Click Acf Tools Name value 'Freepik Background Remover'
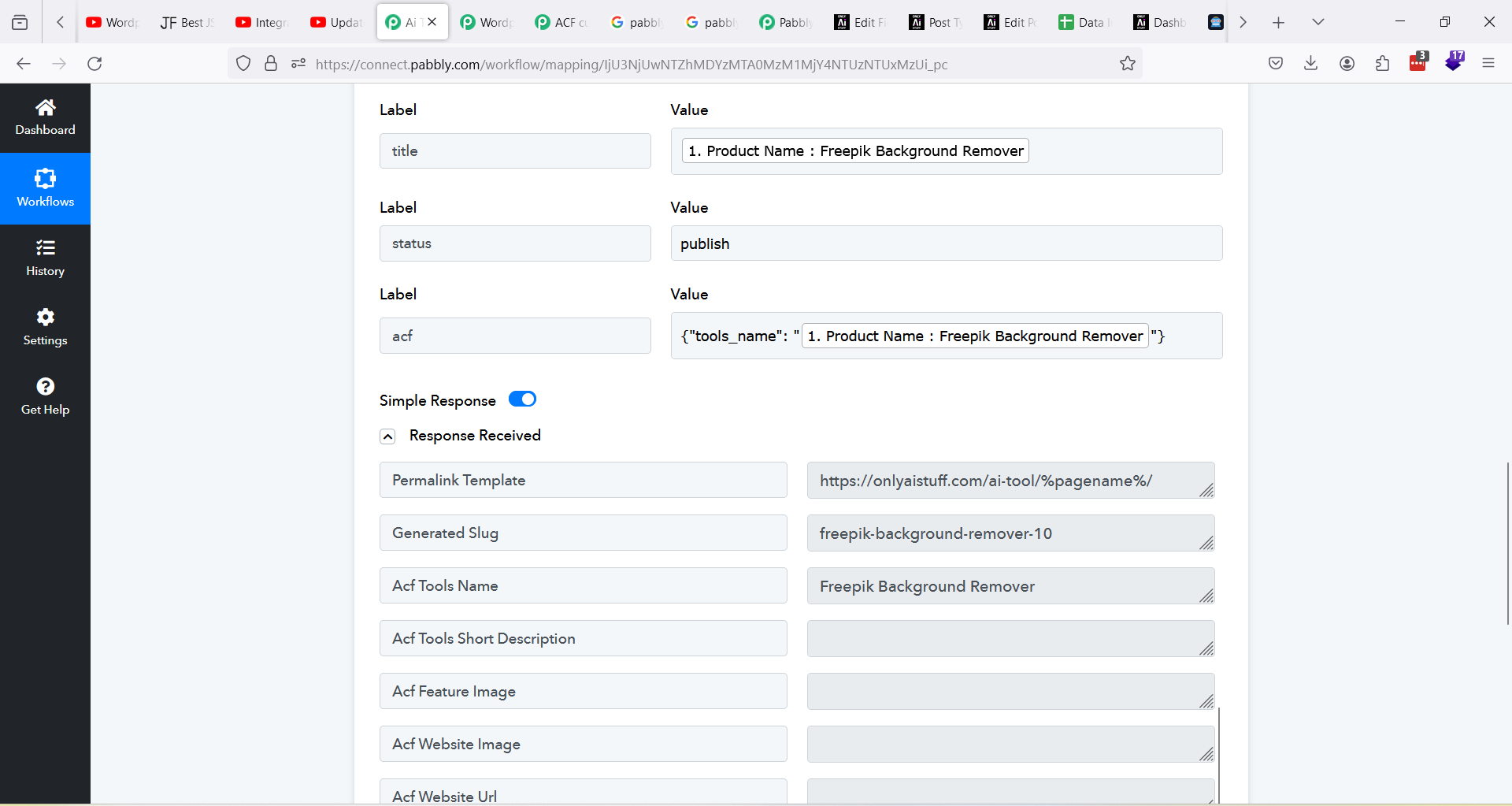This screenshot has width=1512, height=806. click(1010, 585)
